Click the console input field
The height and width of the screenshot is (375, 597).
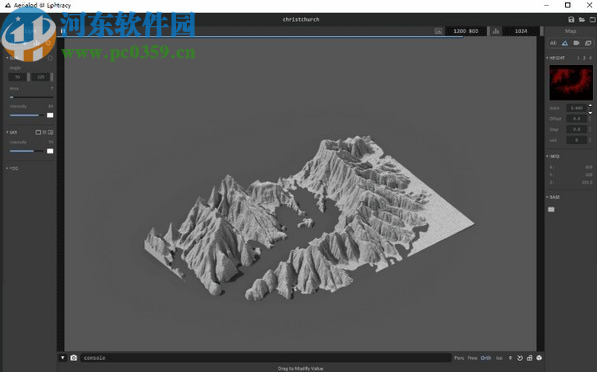(x=265, y=358)
